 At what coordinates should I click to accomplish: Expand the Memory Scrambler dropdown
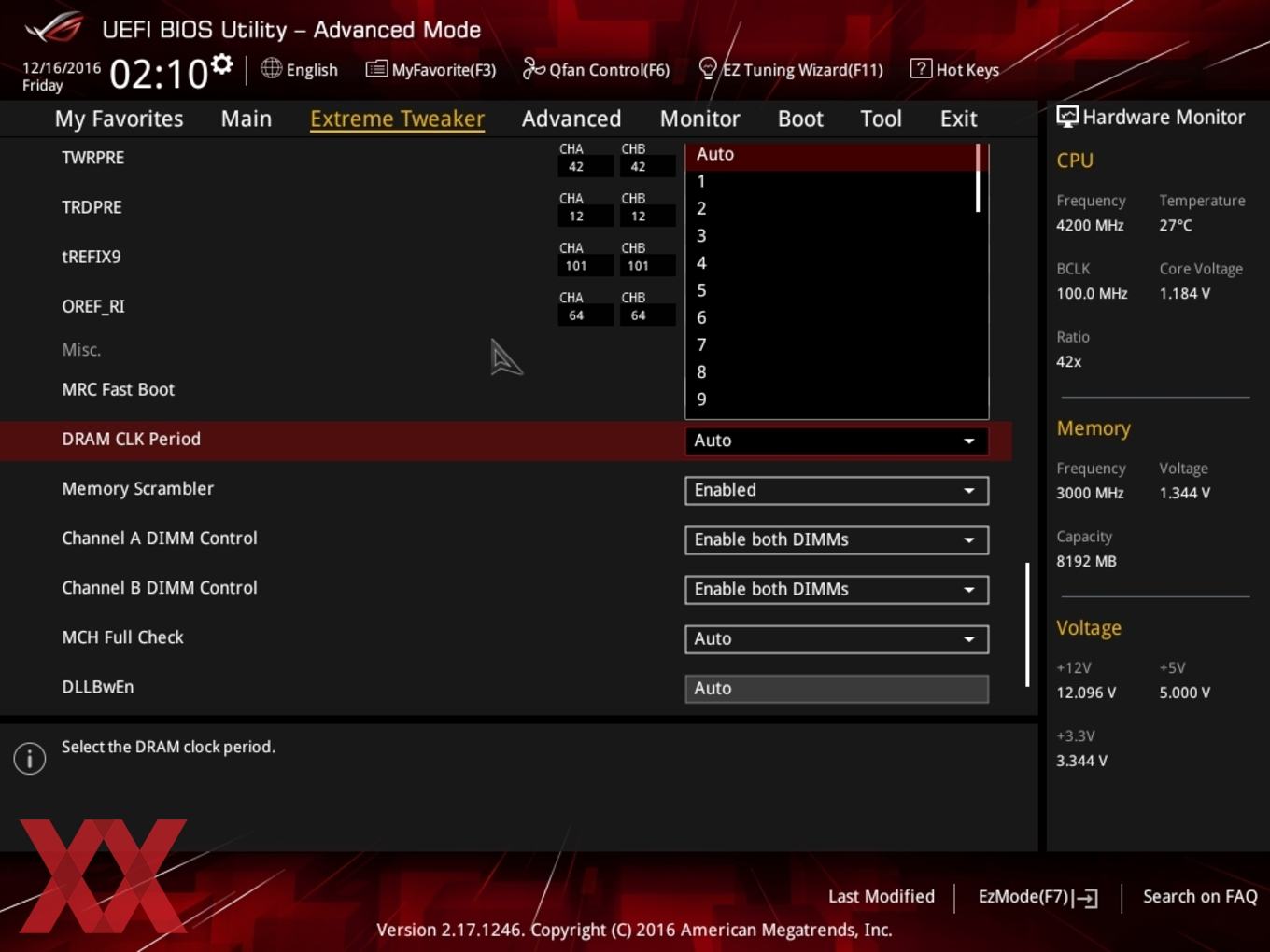837,490
